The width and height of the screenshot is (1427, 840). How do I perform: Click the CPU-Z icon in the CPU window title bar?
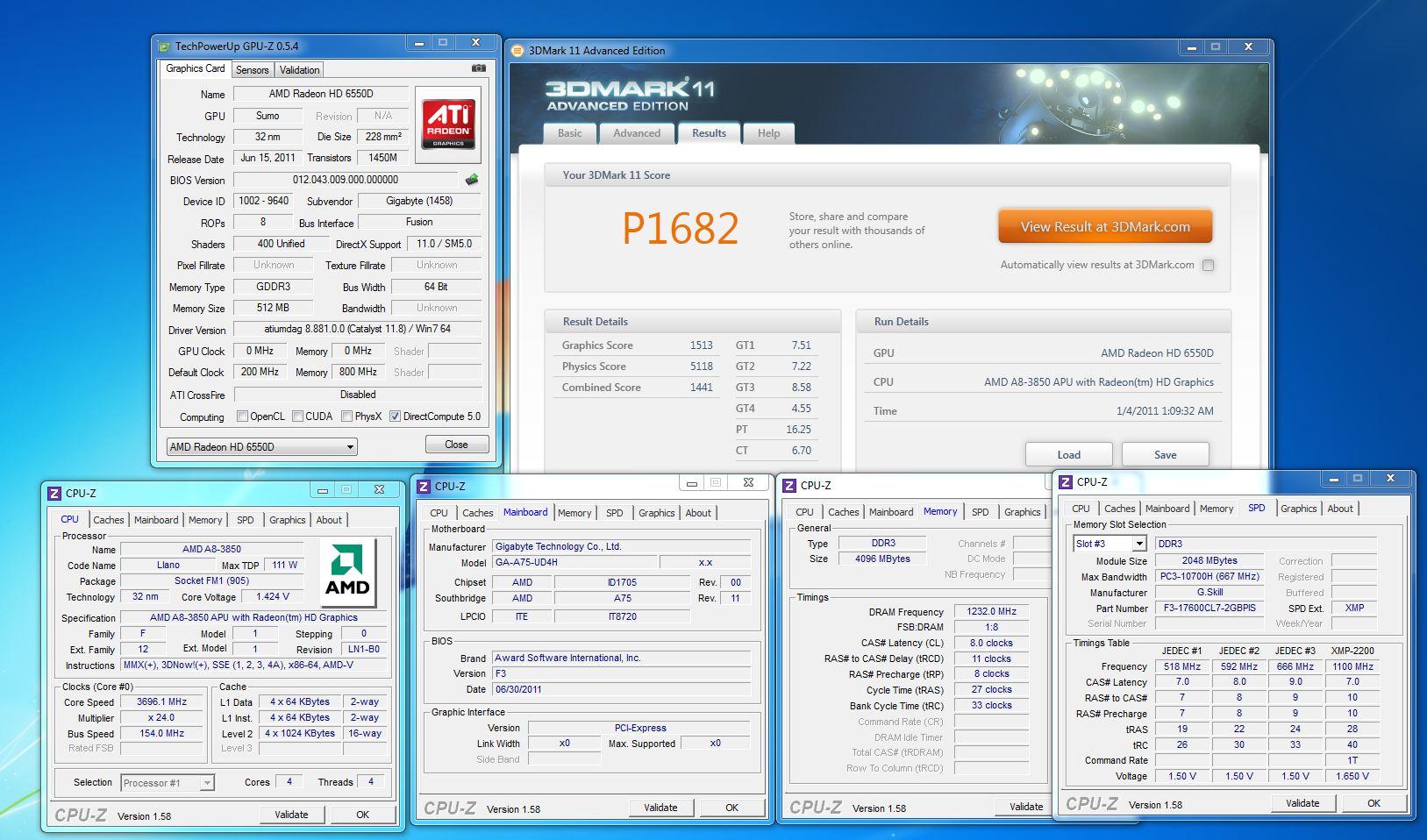[54, 494]
